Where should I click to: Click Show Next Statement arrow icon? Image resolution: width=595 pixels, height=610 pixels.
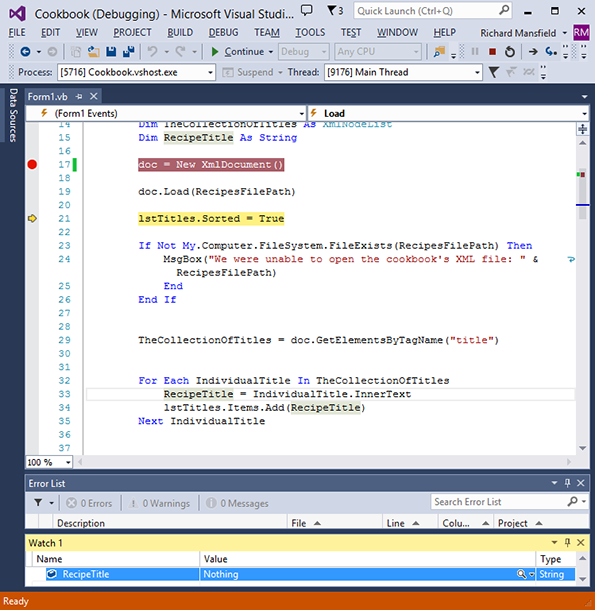click(533, 51)
